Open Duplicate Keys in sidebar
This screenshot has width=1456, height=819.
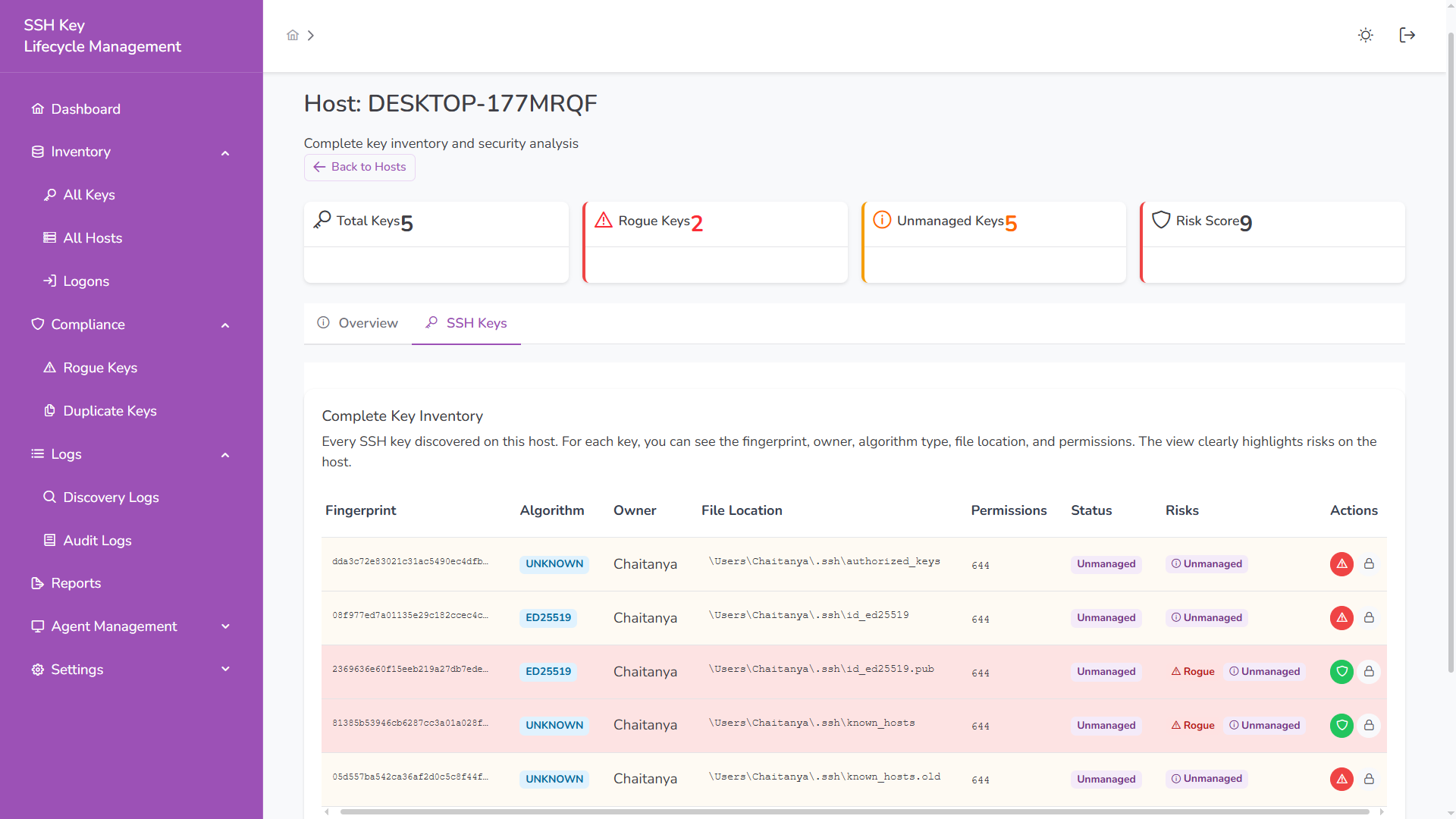(109, 411)
